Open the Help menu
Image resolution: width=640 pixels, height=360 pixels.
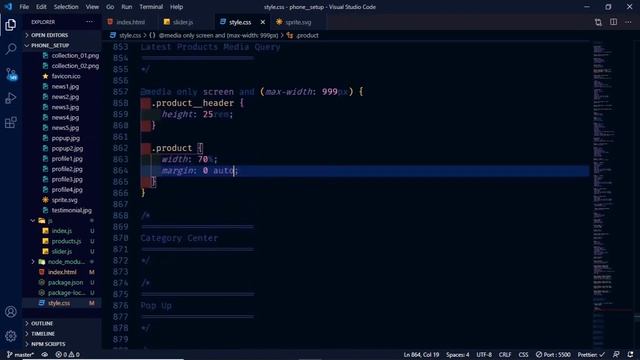(176, 7)
